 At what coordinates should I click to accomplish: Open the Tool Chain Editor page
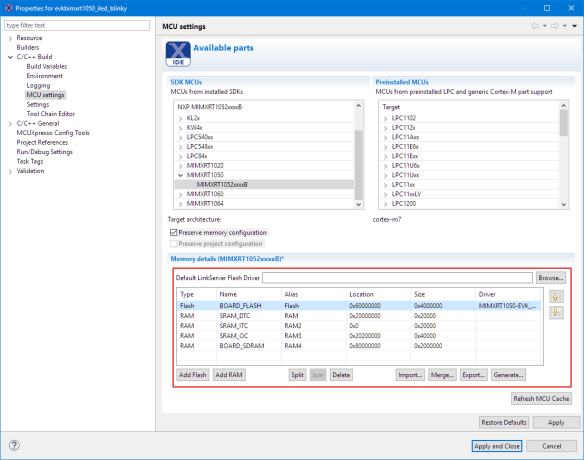(x=50, y=114)
